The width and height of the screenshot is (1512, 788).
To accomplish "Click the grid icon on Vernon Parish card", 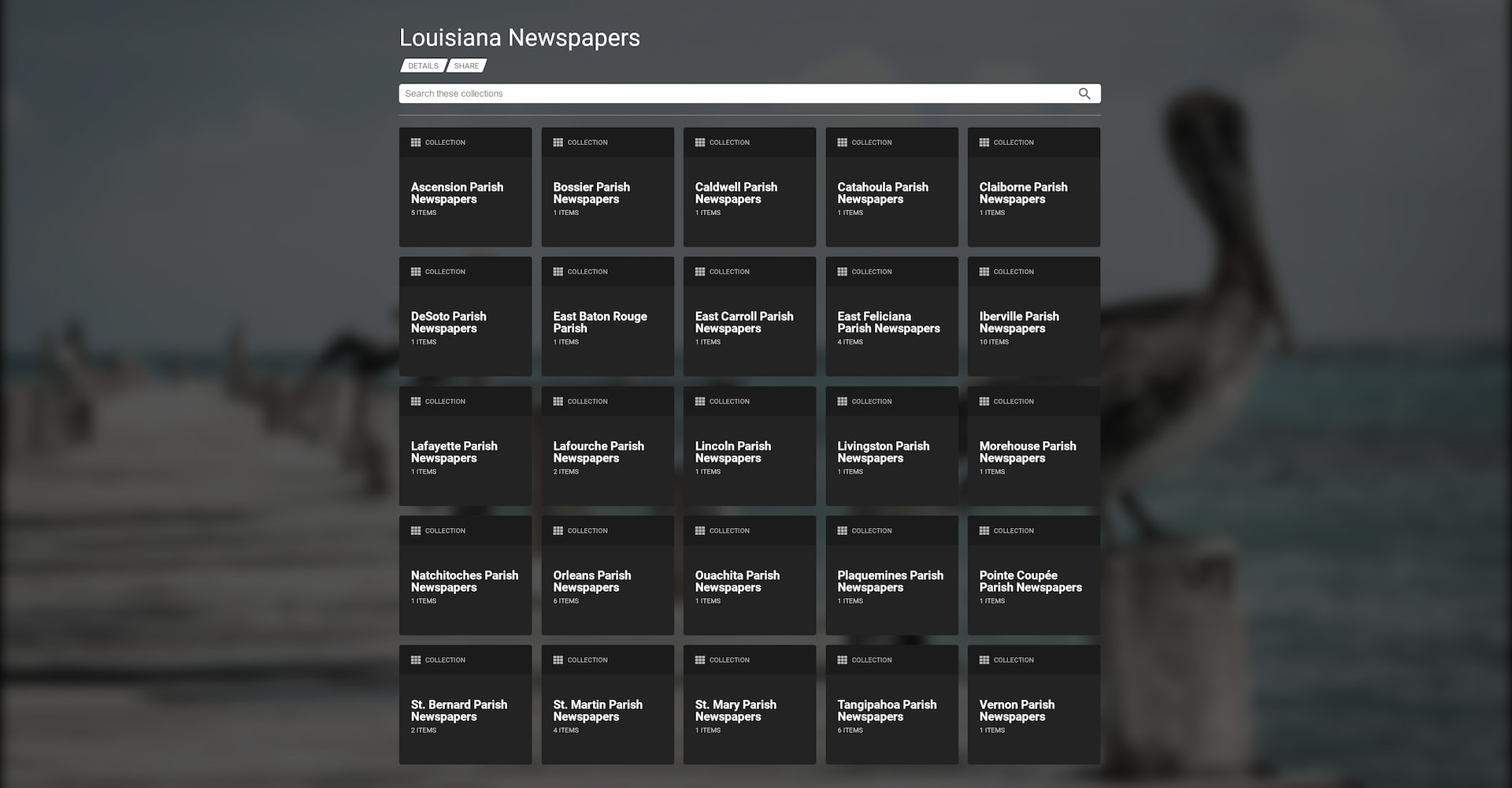I will (x=984, y=660).
